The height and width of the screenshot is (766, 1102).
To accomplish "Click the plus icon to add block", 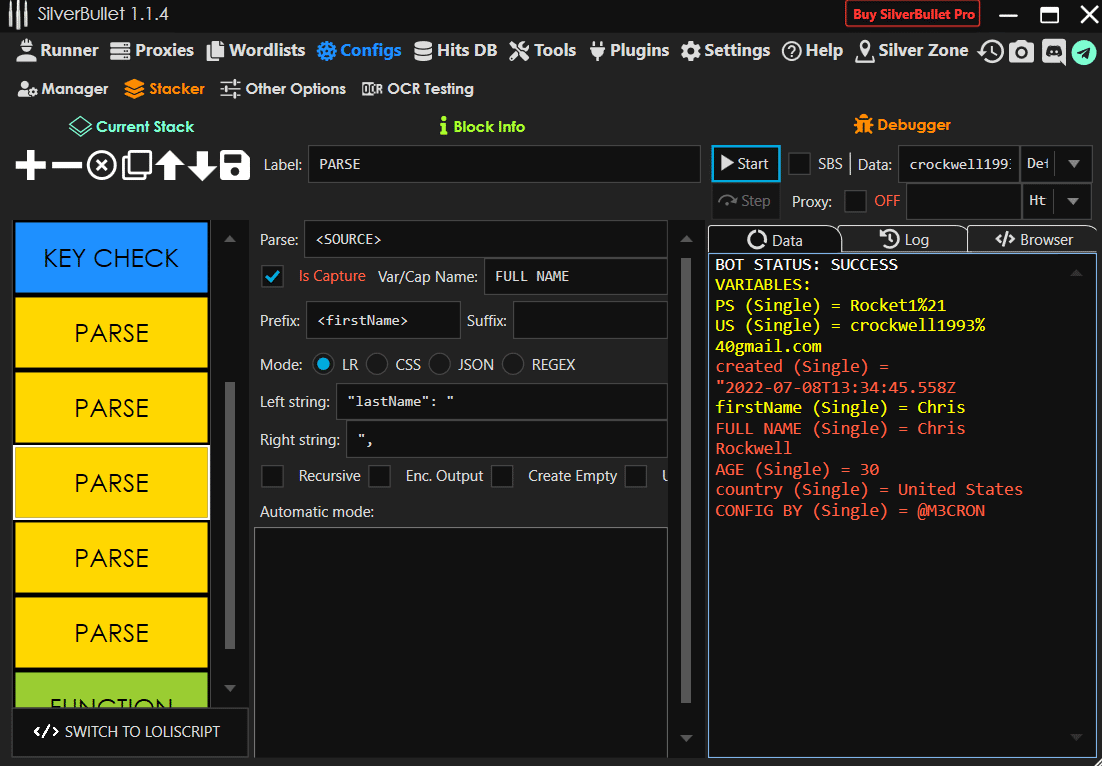I will [31, 165].
